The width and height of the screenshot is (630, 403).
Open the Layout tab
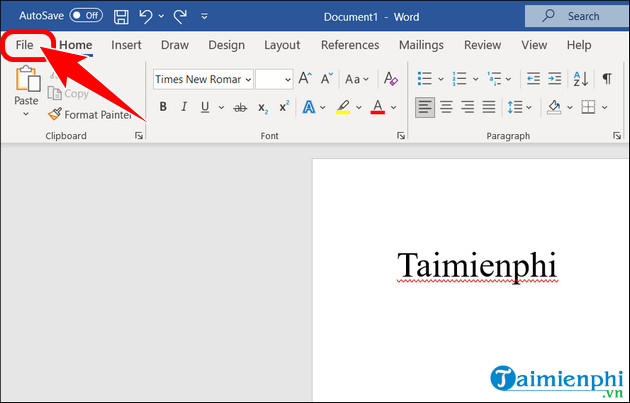282,45
